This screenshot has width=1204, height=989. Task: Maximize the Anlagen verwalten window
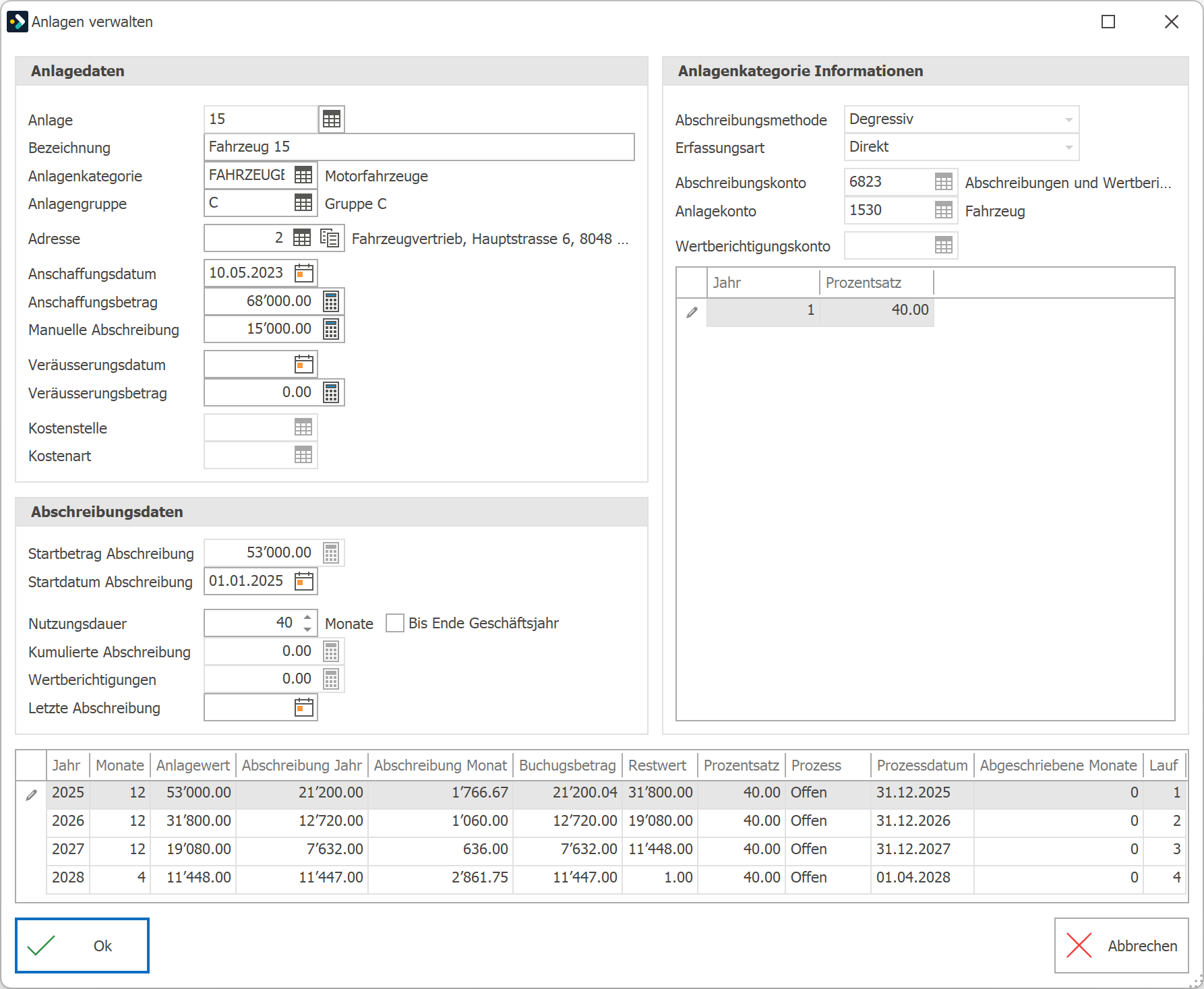click(x=1108, y=22)
